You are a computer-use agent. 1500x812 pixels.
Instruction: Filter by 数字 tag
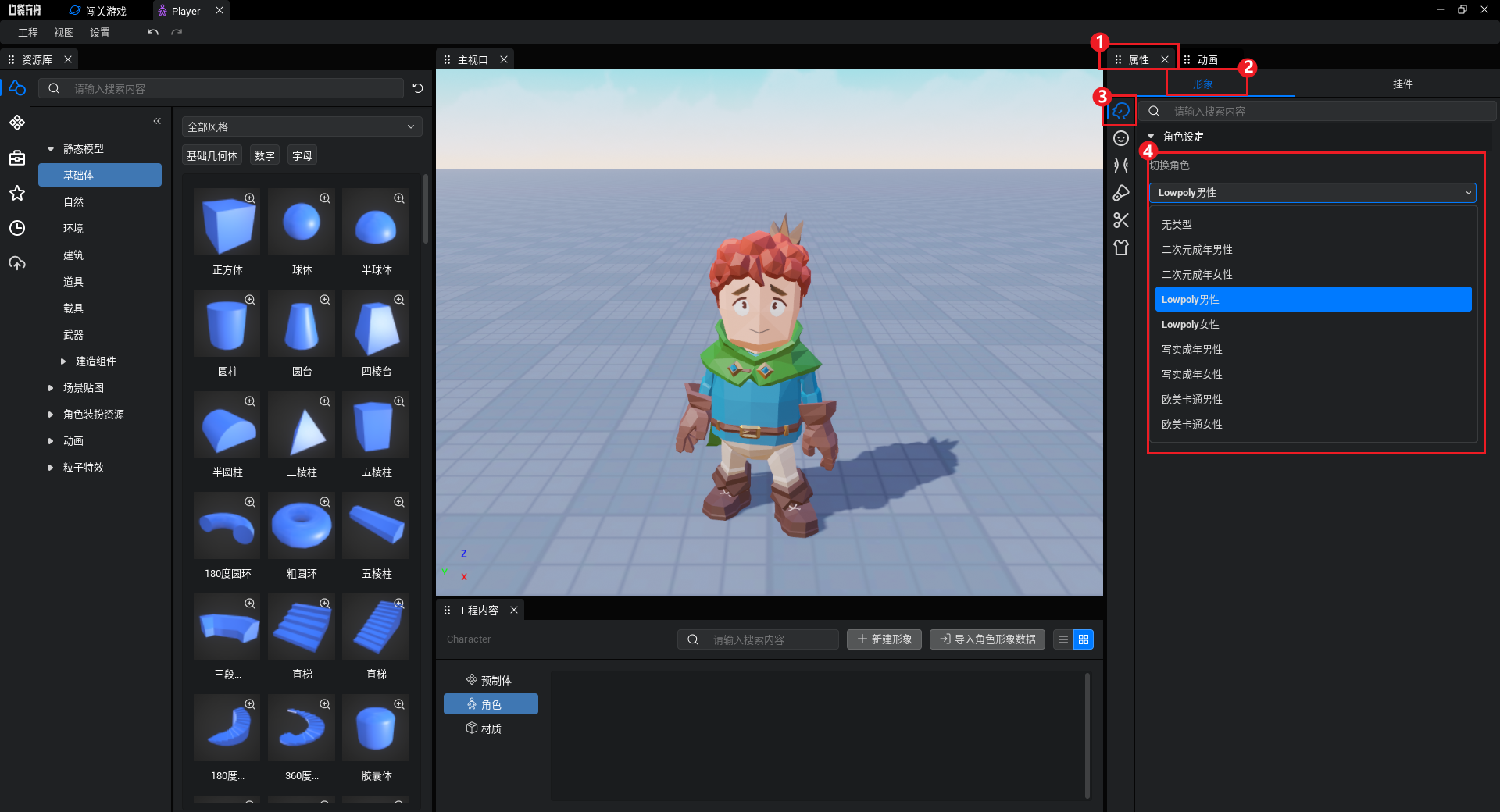click(264, 155)
